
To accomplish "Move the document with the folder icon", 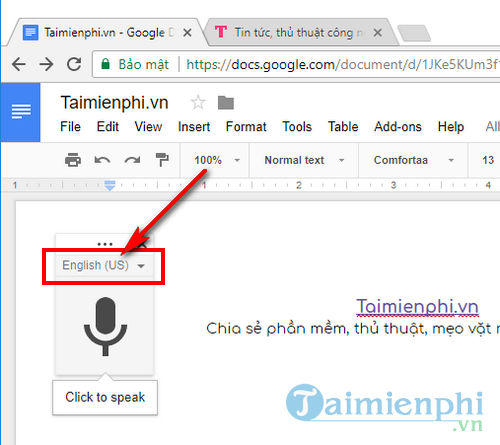I will [226, 103].
